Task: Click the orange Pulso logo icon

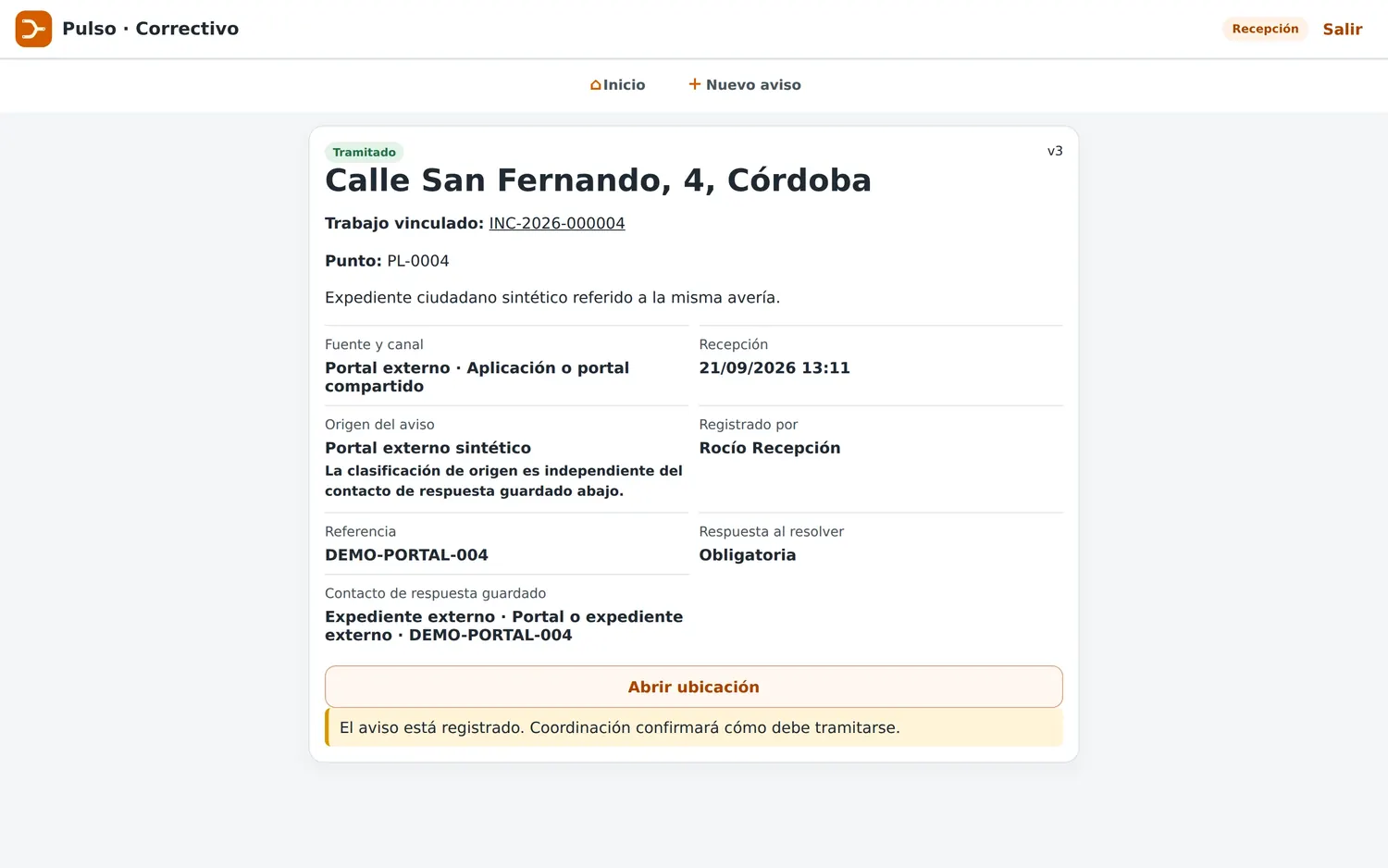Action: (x=33, y=29)
